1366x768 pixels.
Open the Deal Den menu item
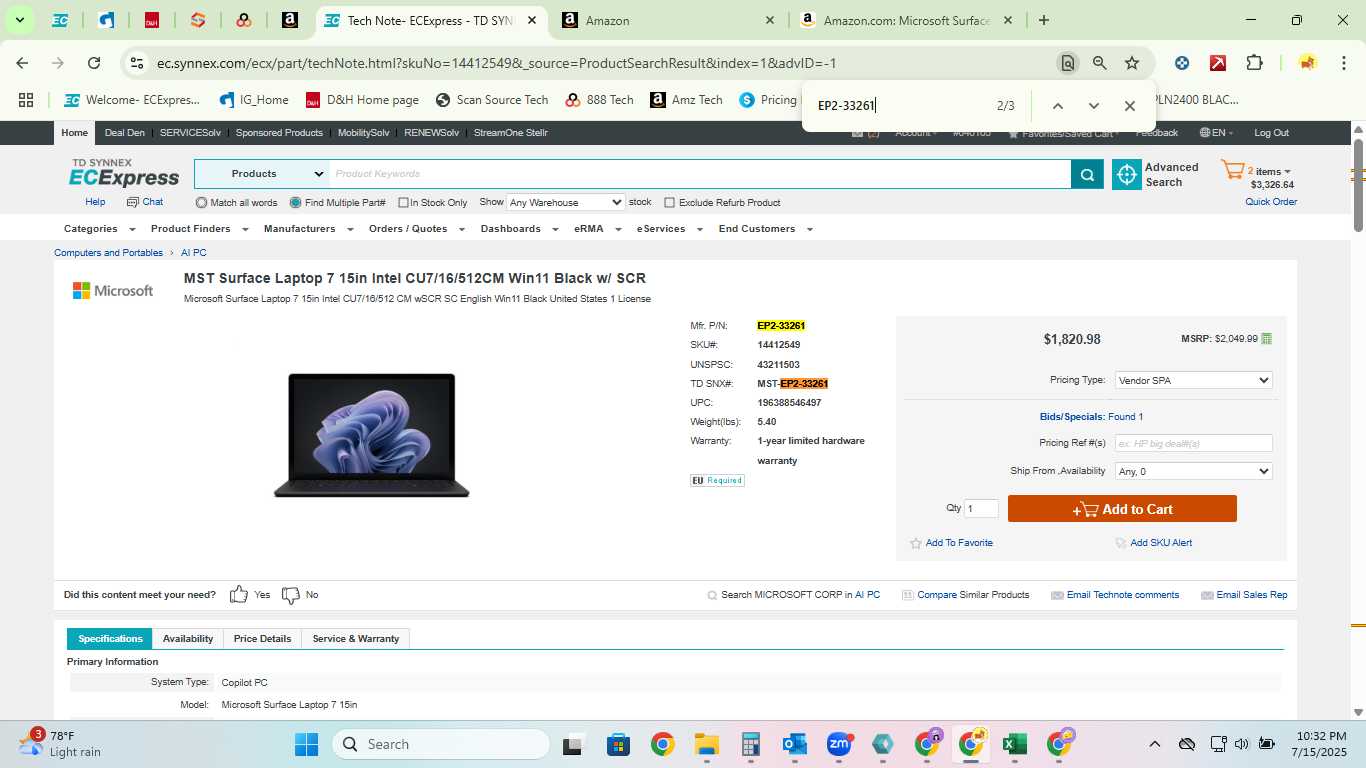point(124,133)
